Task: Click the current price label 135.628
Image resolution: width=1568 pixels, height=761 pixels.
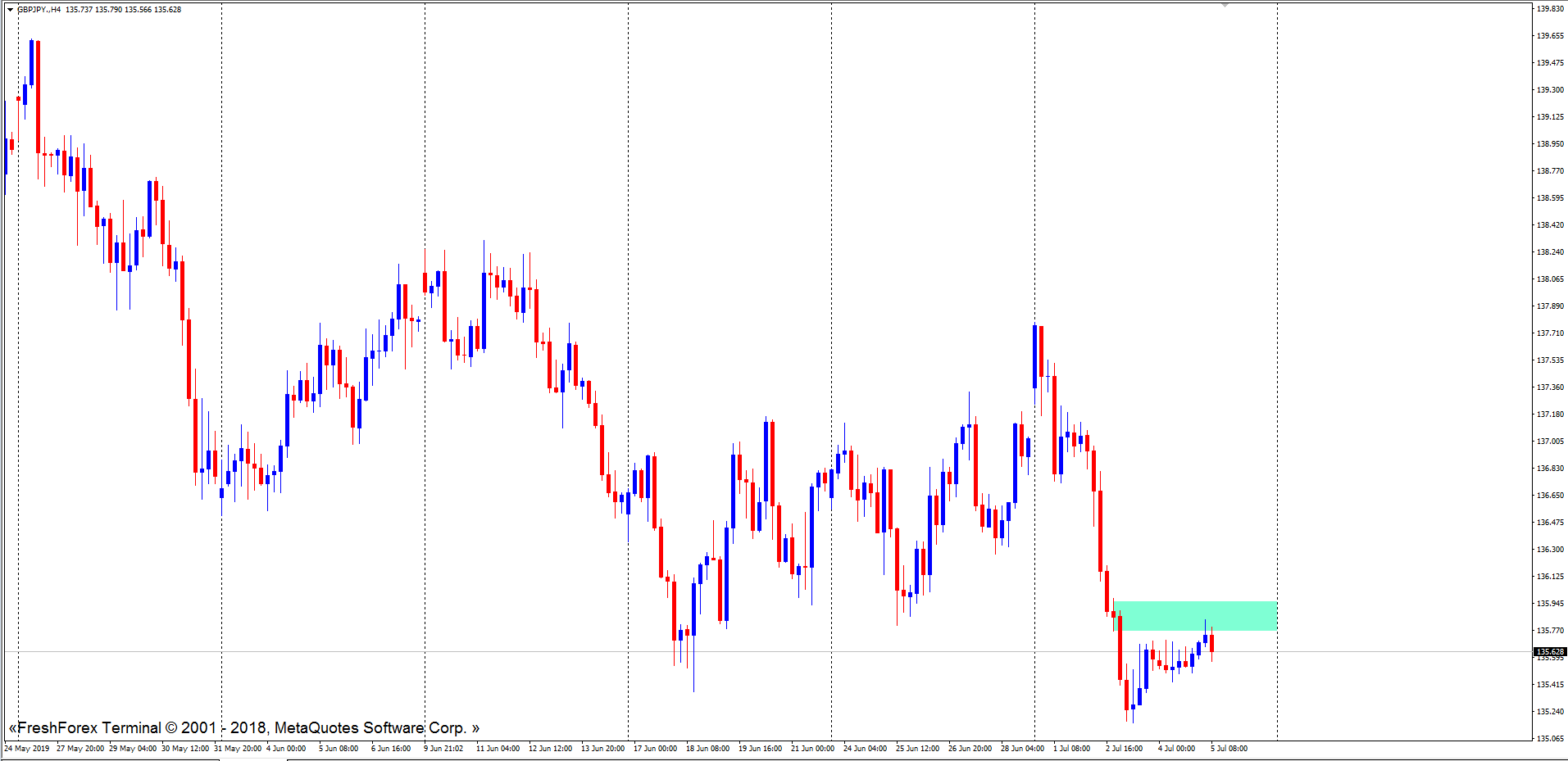Action: tap(1549, 652)
